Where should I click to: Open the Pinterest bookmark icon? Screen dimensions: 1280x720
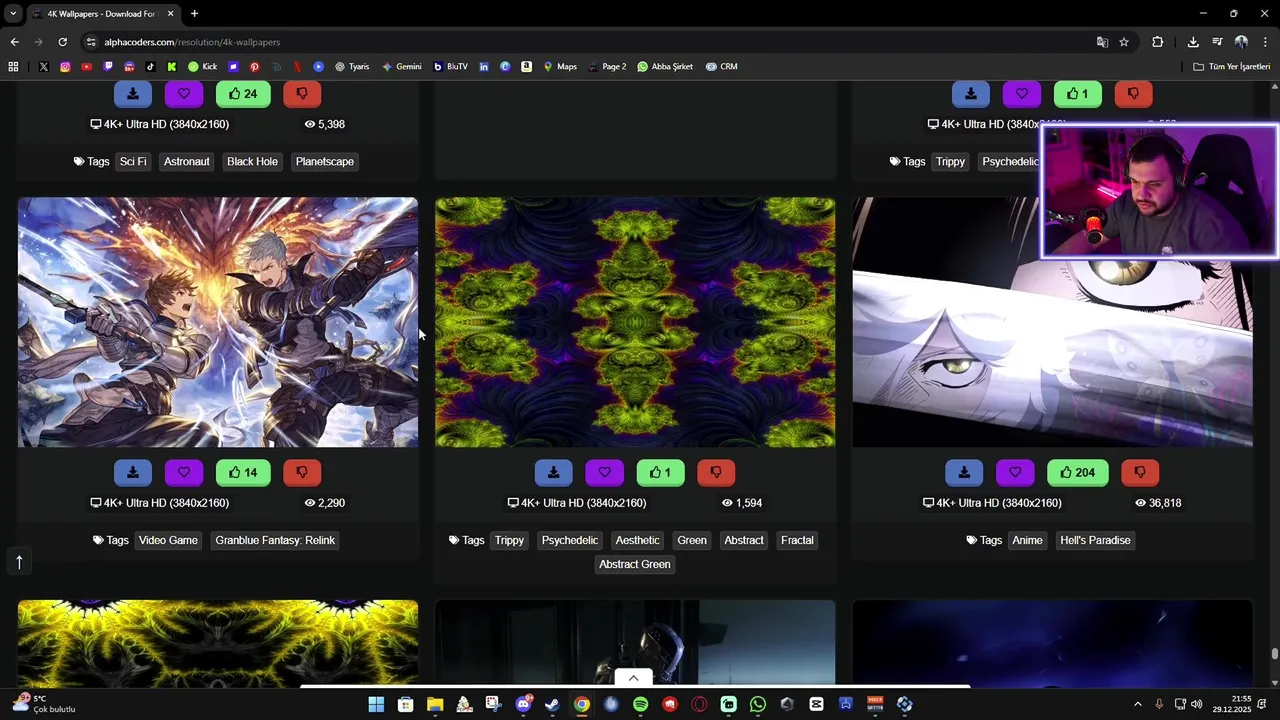[x=254, y=67]
